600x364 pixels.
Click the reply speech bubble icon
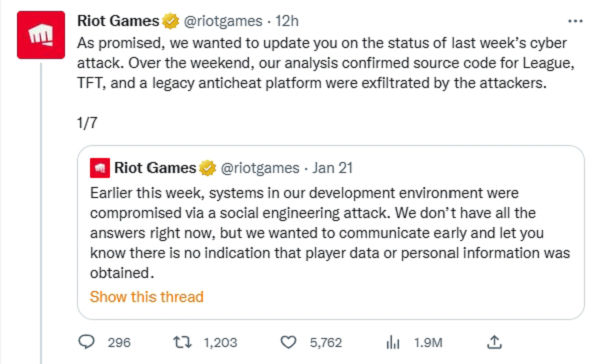(x=86, y=341)
